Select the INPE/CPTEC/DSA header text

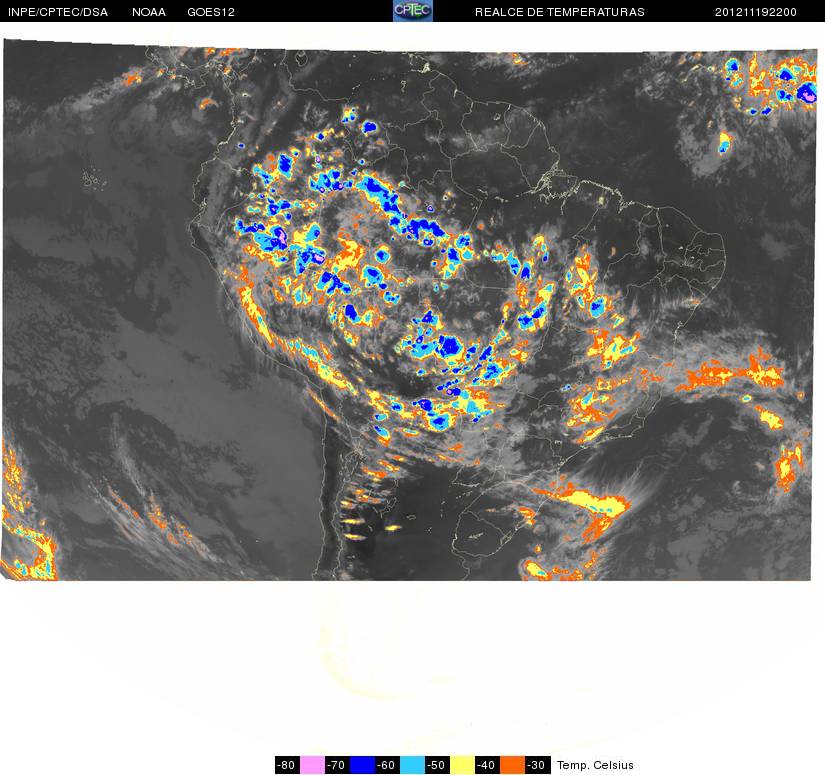coord(58,12)
